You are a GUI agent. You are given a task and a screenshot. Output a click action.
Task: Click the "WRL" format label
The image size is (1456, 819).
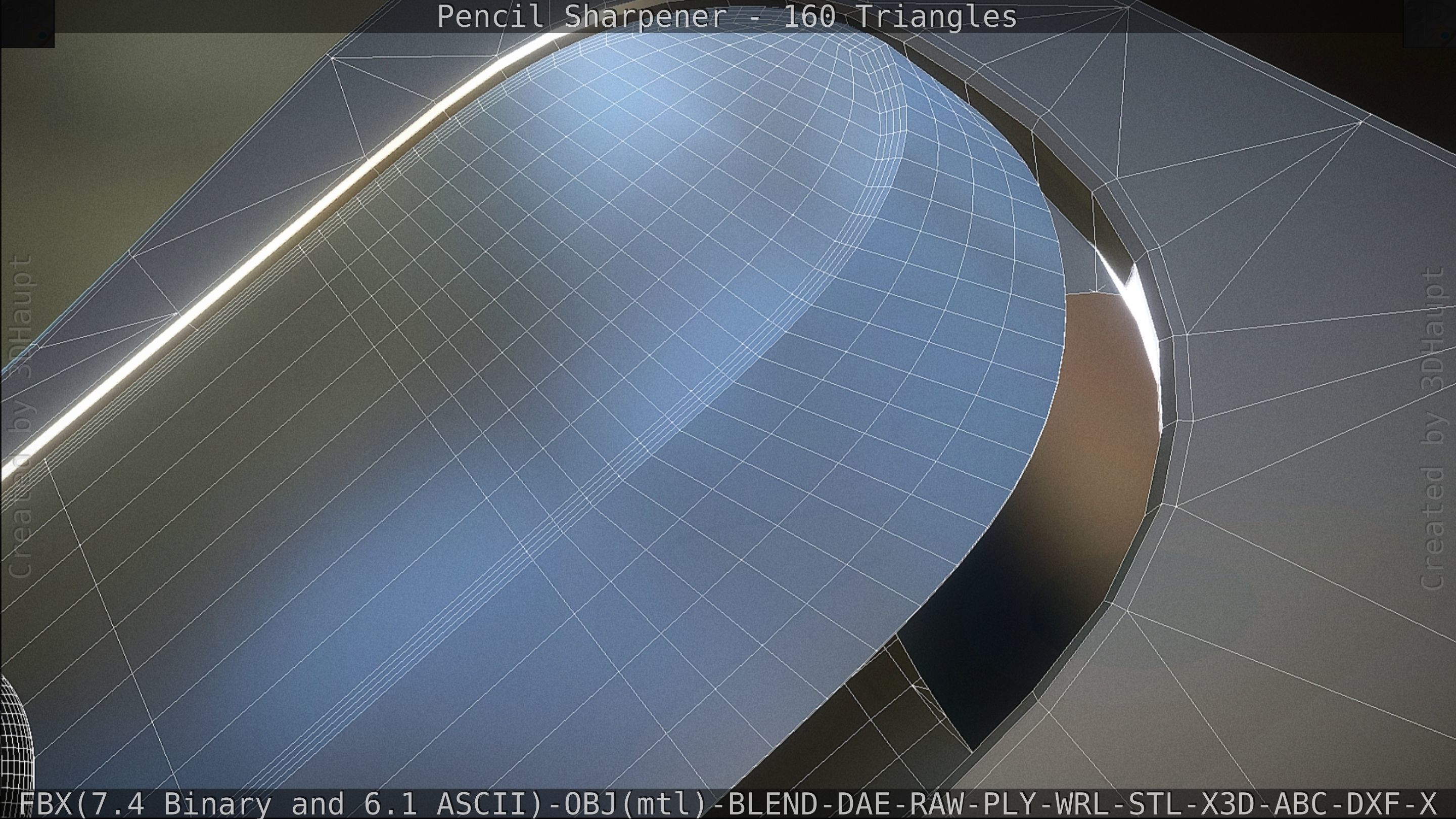tap(1082, 804)
